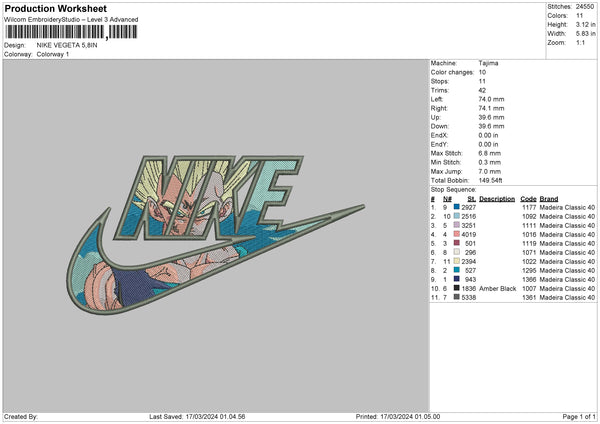The height and width of the screenshot is (424, 600).
Task: Pick the off-white swatch in stop 6
Action: 457,252
